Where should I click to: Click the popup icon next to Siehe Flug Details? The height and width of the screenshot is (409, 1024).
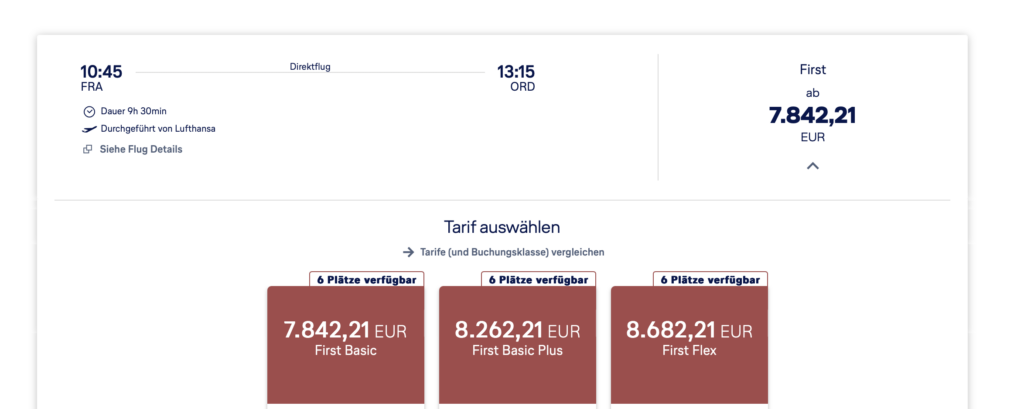click(88, 150)
